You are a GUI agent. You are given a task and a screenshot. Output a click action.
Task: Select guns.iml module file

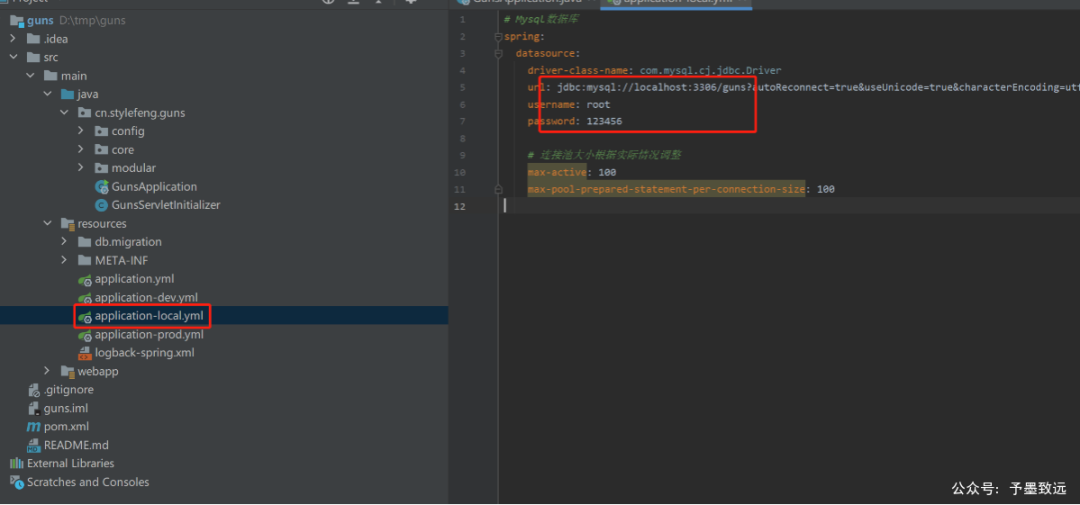[65, 409]
